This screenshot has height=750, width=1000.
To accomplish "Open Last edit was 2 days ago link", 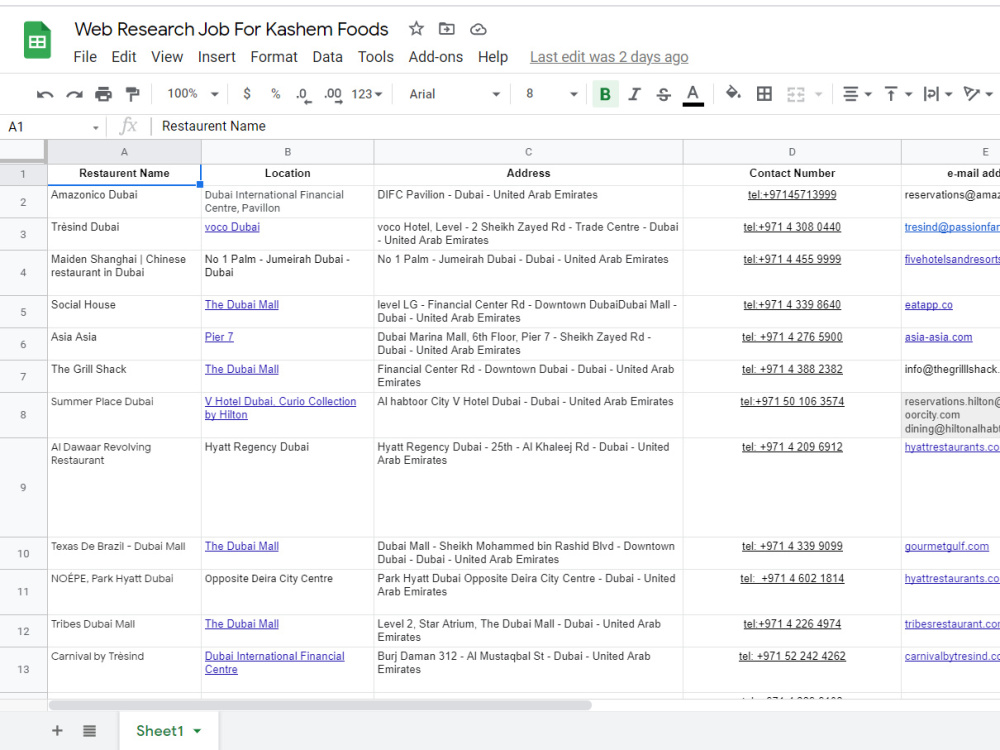I will coord(609,57).
